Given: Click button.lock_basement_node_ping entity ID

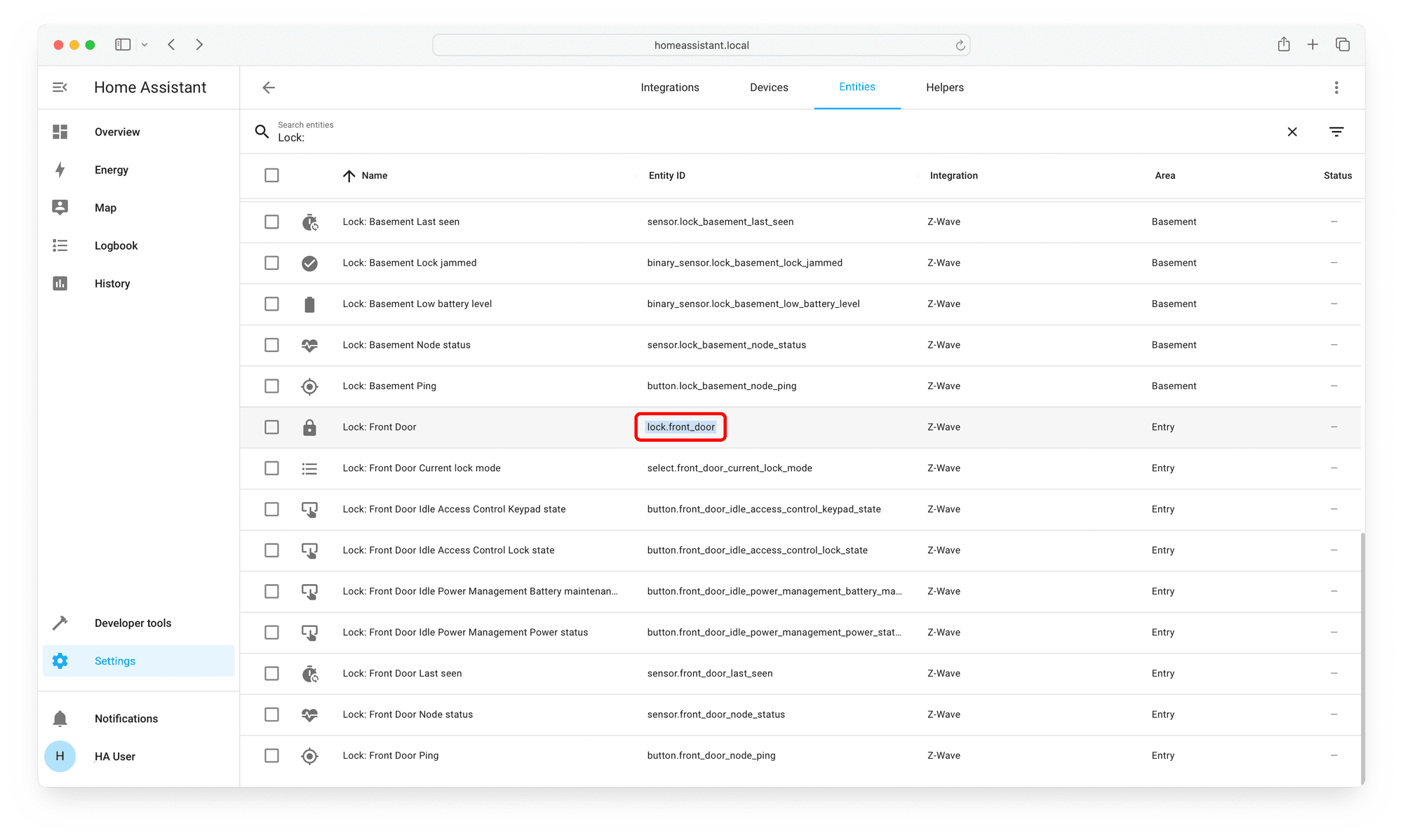Looking at the screenshot, I should [722, 386].
